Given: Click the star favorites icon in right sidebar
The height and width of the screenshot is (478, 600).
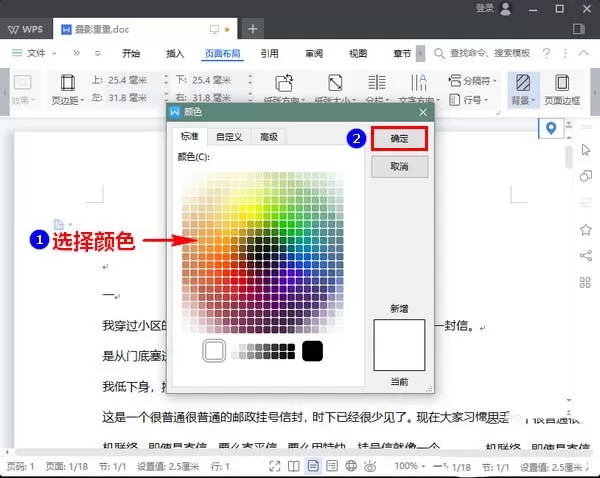Looking at the screenshot, I should point(585,230).
